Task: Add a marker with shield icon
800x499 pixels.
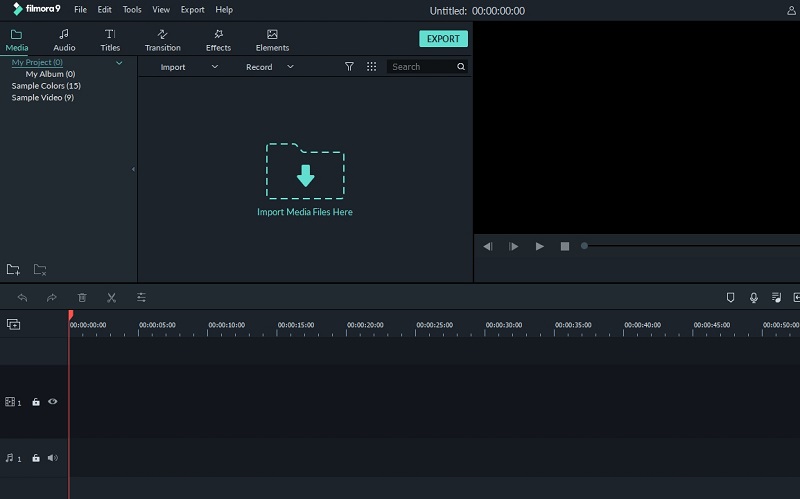Action: point(730,297)
